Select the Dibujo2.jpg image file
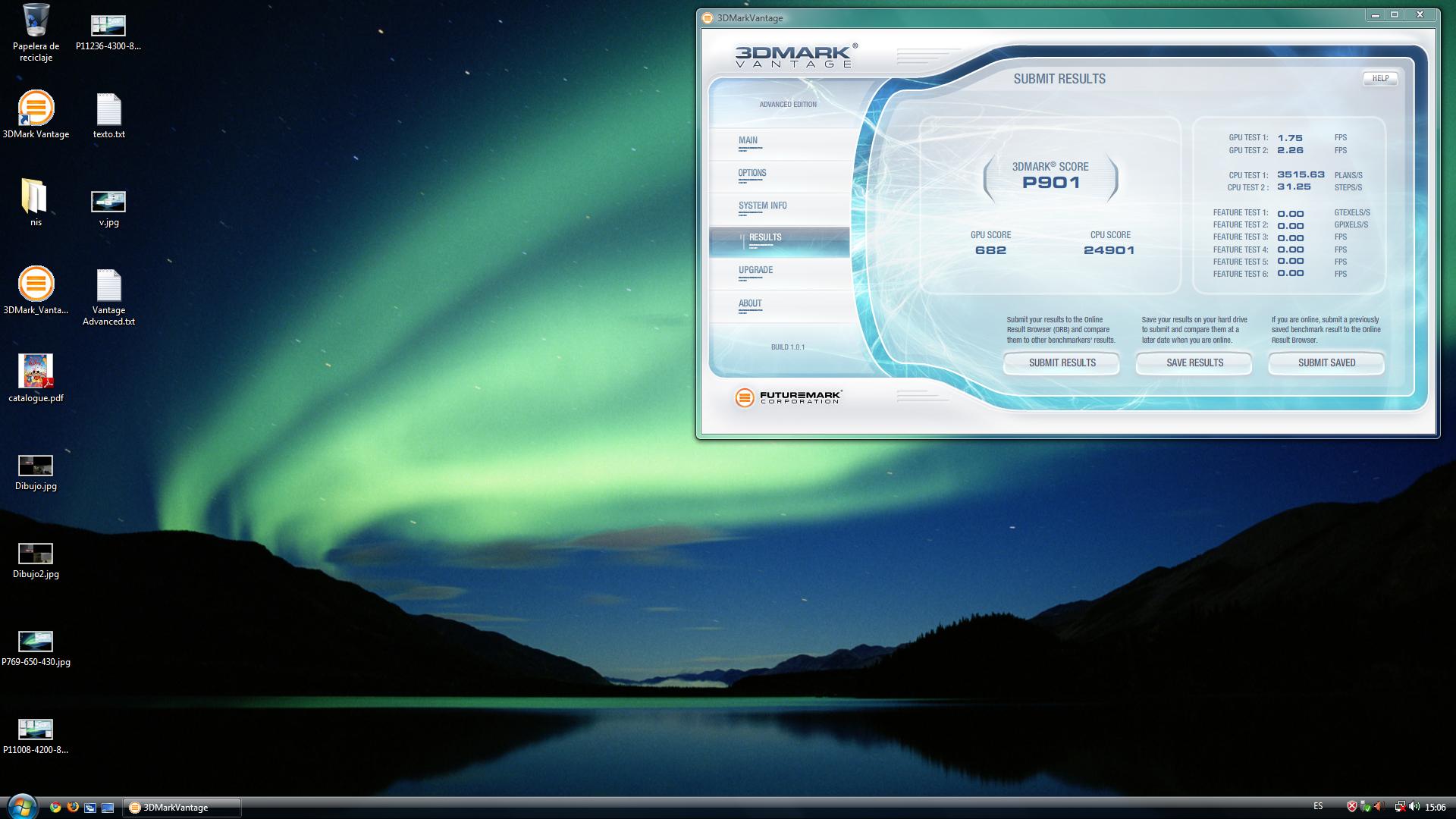1456x819 pixels. (36, 561)
